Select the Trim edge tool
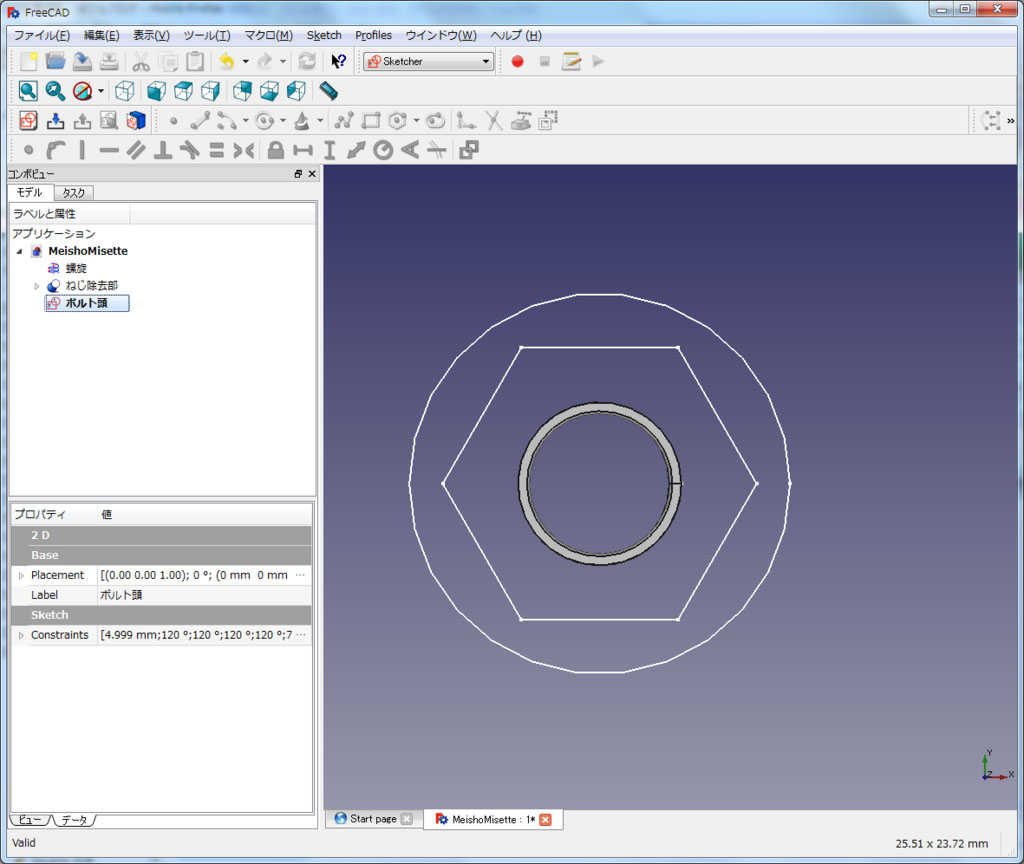This screenshot has height=864, width=1024. tap(494, 121)
